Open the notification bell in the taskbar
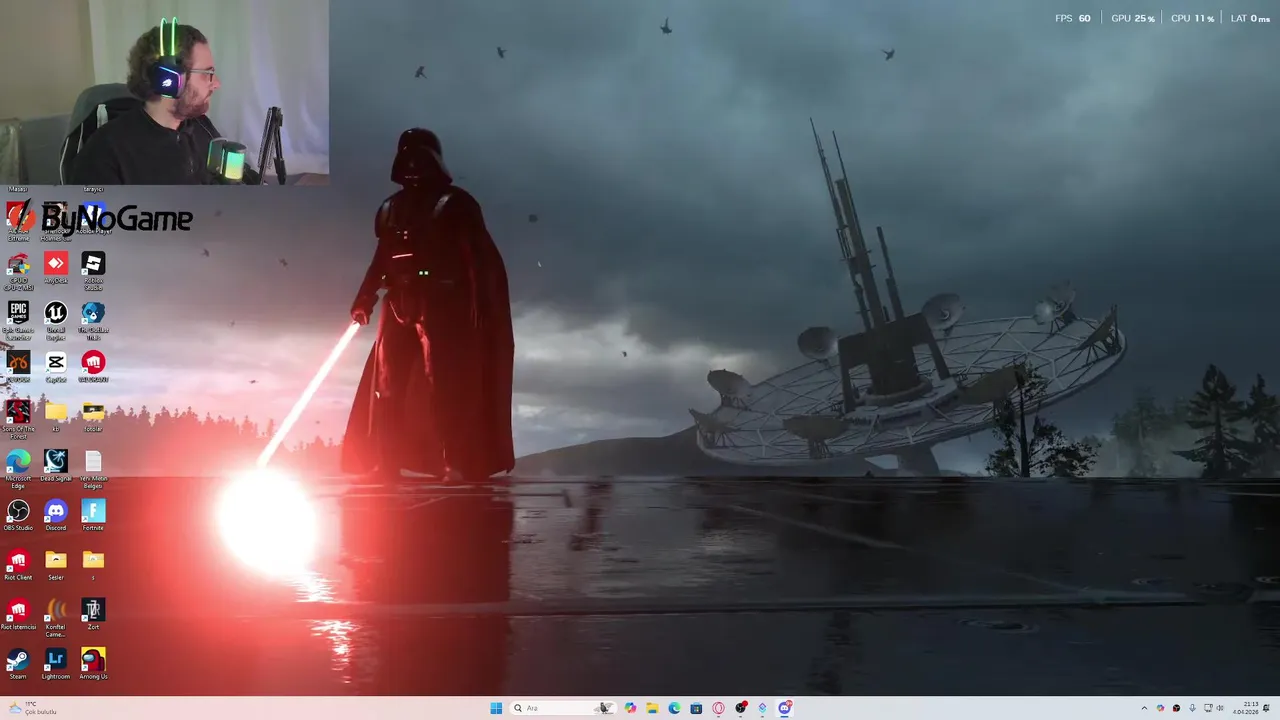Screen dimensions: 1280x720 click(1266, 708)
